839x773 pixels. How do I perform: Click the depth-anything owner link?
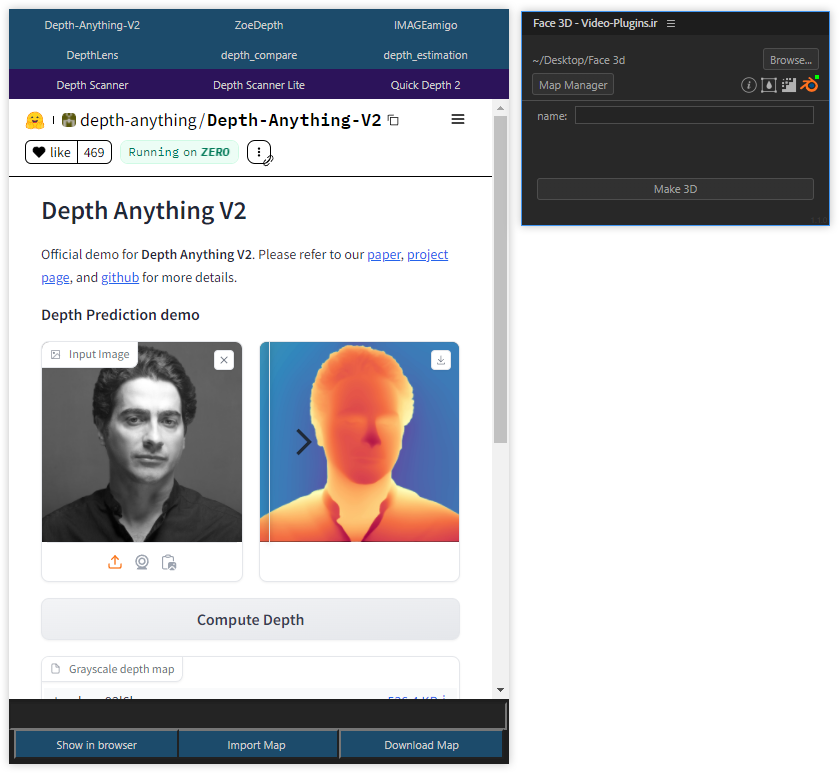[x=138, y=120]
